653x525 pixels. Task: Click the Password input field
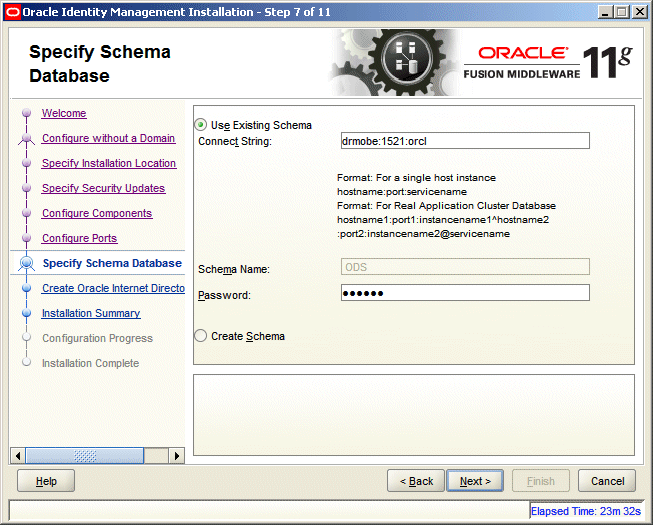click(465, 293)
